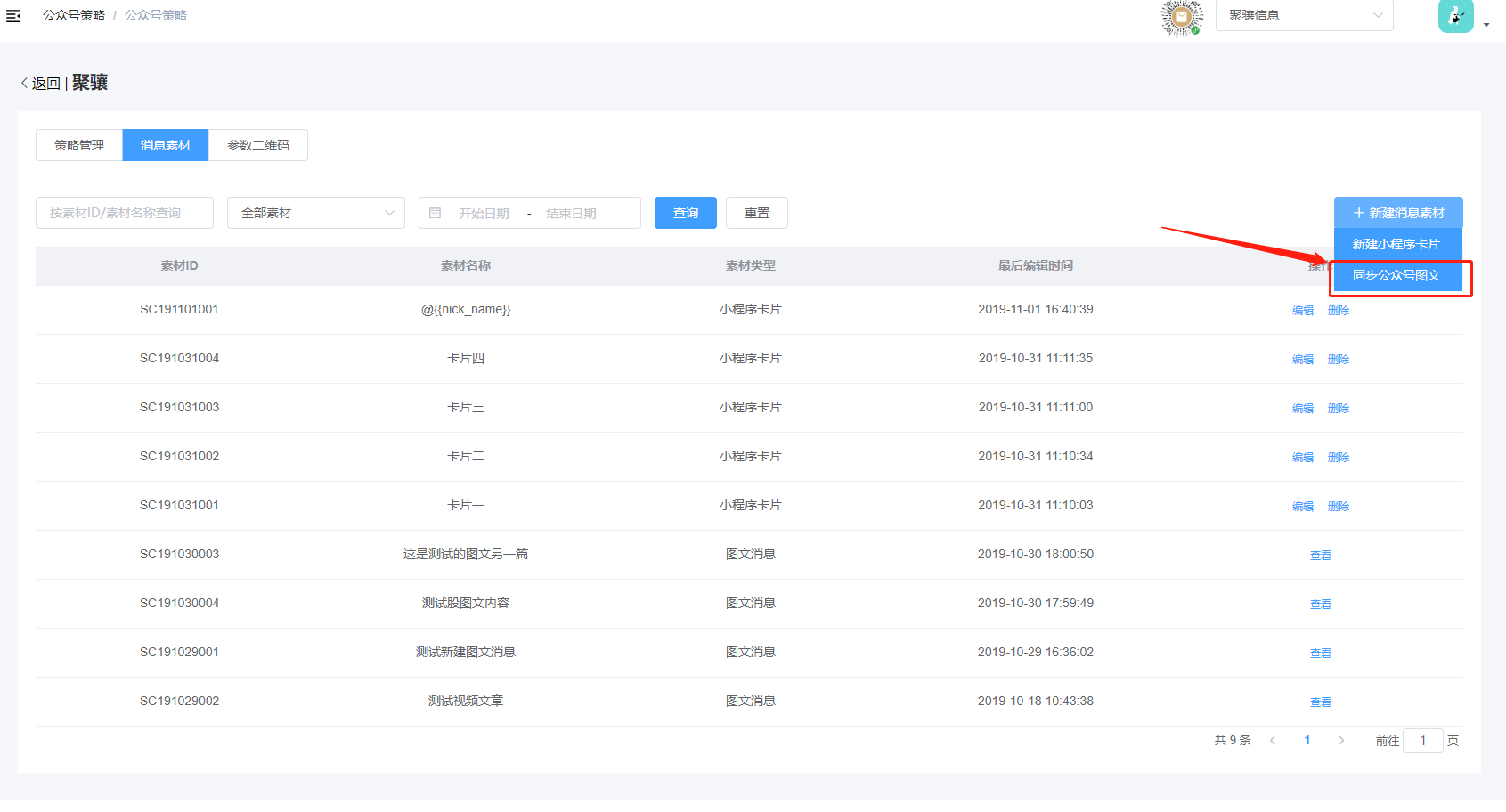Image resolution: width=1506 pixels, height=812 pixels.
Task: Expand the 聚骧信息 account dropdown
Action: pos(1304,16)
